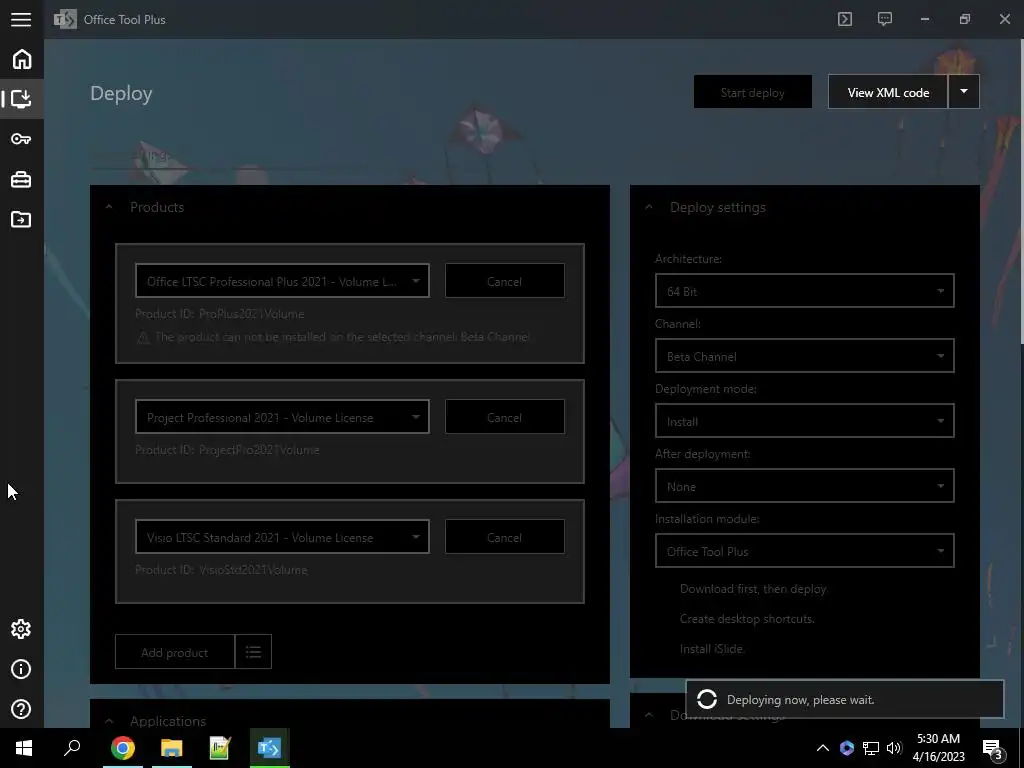Go to the Home page icon
This screenshot has width=1024, height=768.
pos(22,59)
